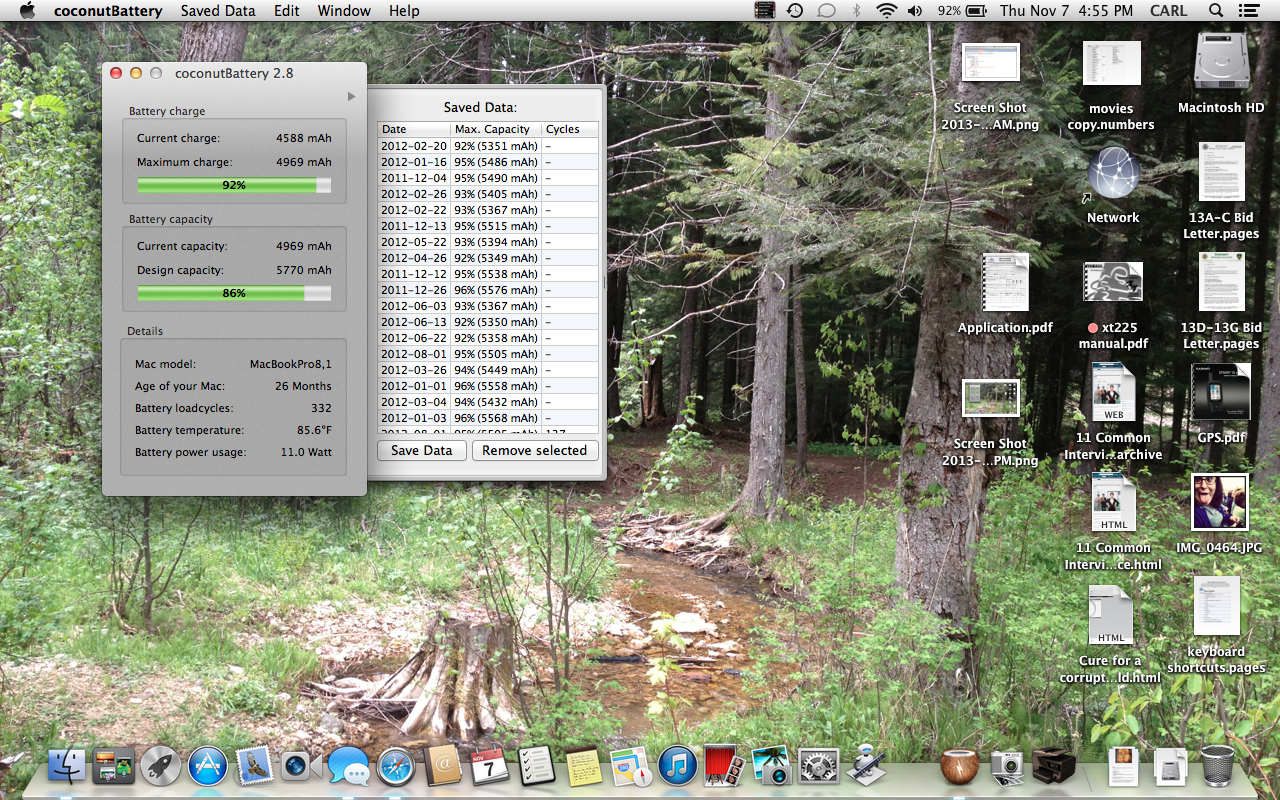Click the Save Data button

coord(422,451)
